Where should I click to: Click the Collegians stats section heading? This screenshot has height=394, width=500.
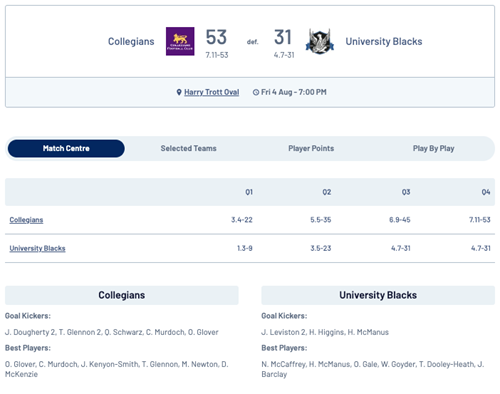point(122,295)
